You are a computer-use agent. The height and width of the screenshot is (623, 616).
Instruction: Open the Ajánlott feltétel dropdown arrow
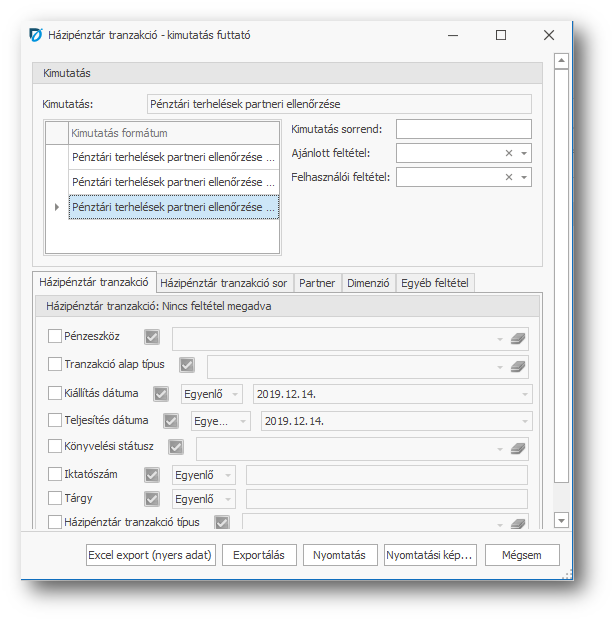[x=524, y=153]
